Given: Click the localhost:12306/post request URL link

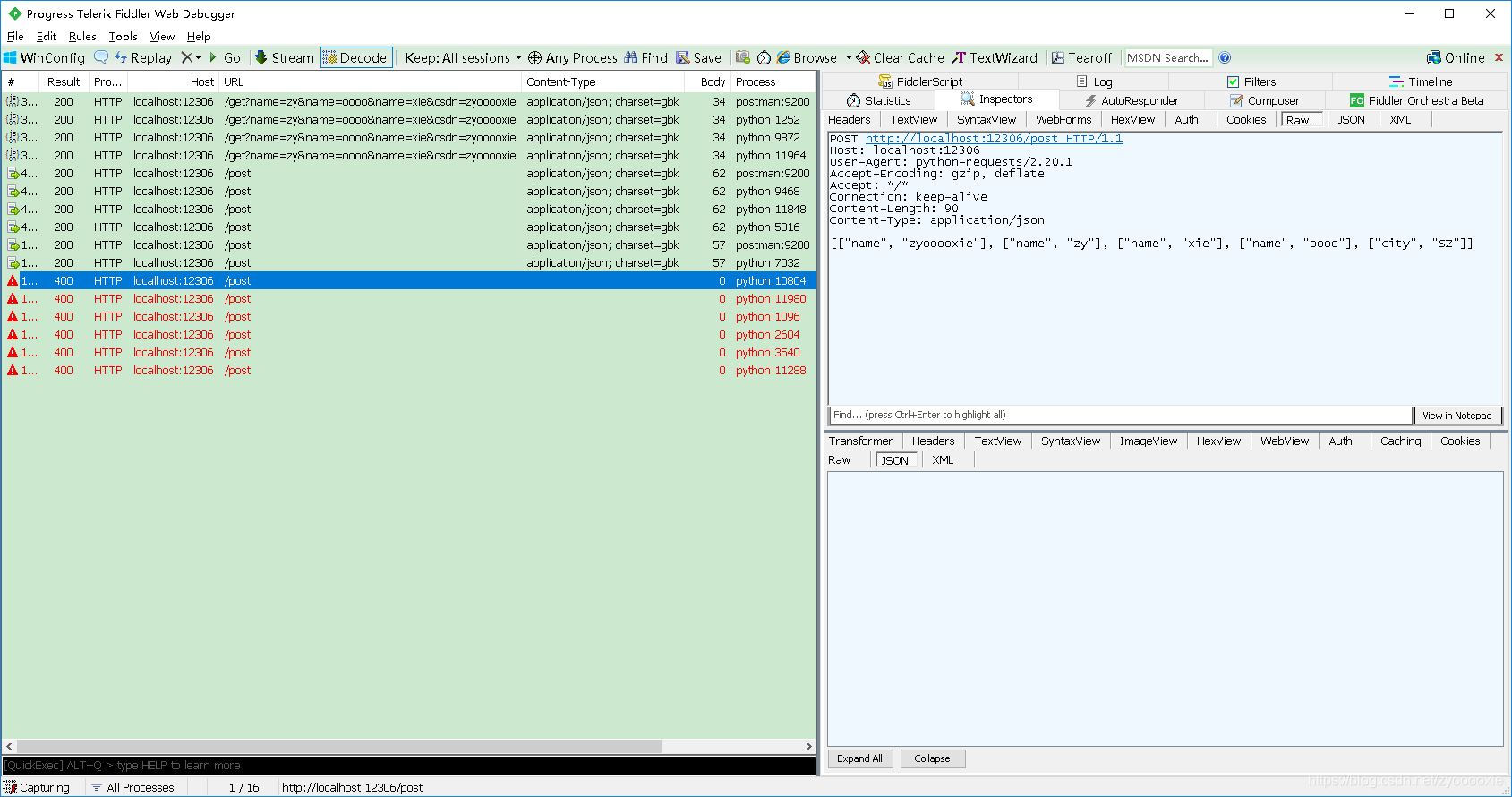Looking at the screenshot, I should pyautogui.click(x=994, y=138).
